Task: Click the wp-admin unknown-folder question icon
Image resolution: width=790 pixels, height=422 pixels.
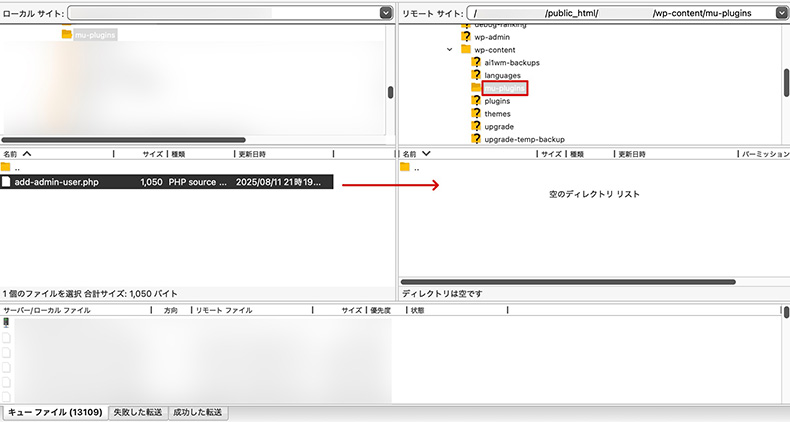Action: [466, 37]
